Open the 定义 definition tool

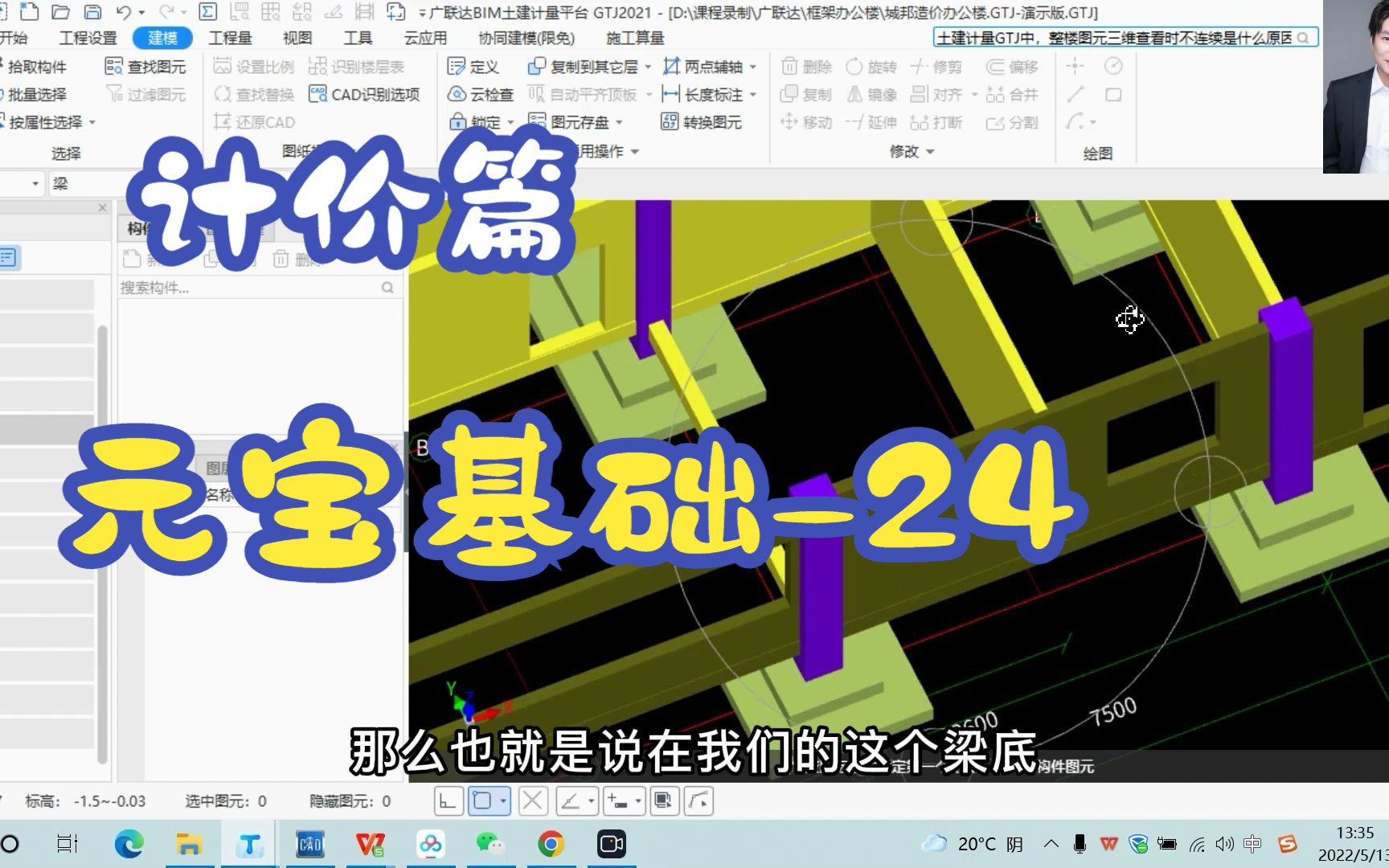coord(473,67)
